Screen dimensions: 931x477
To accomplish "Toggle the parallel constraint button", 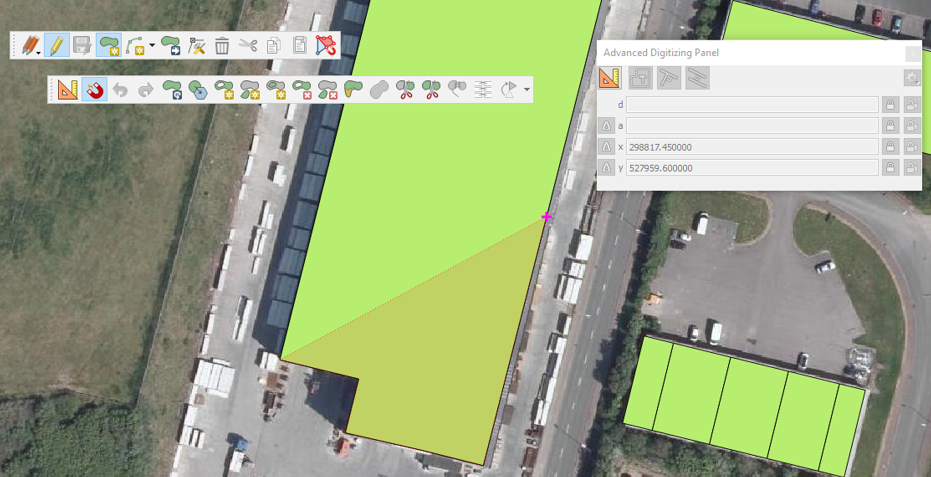I will click(x=698, y=78).
